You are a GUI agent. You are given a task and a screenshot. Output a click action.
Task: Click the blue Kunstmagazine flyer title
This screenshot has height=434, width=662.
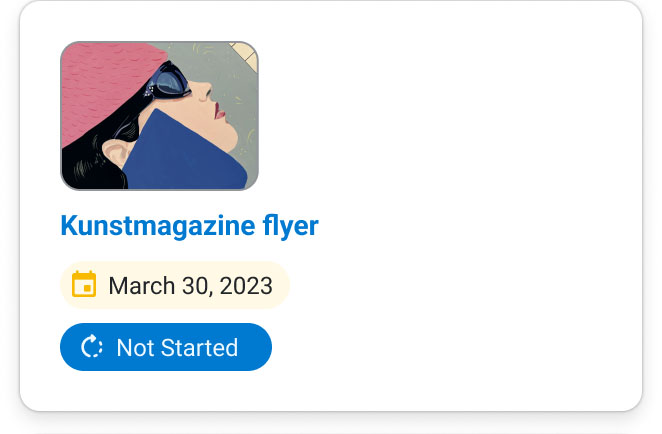coord(189,226)
